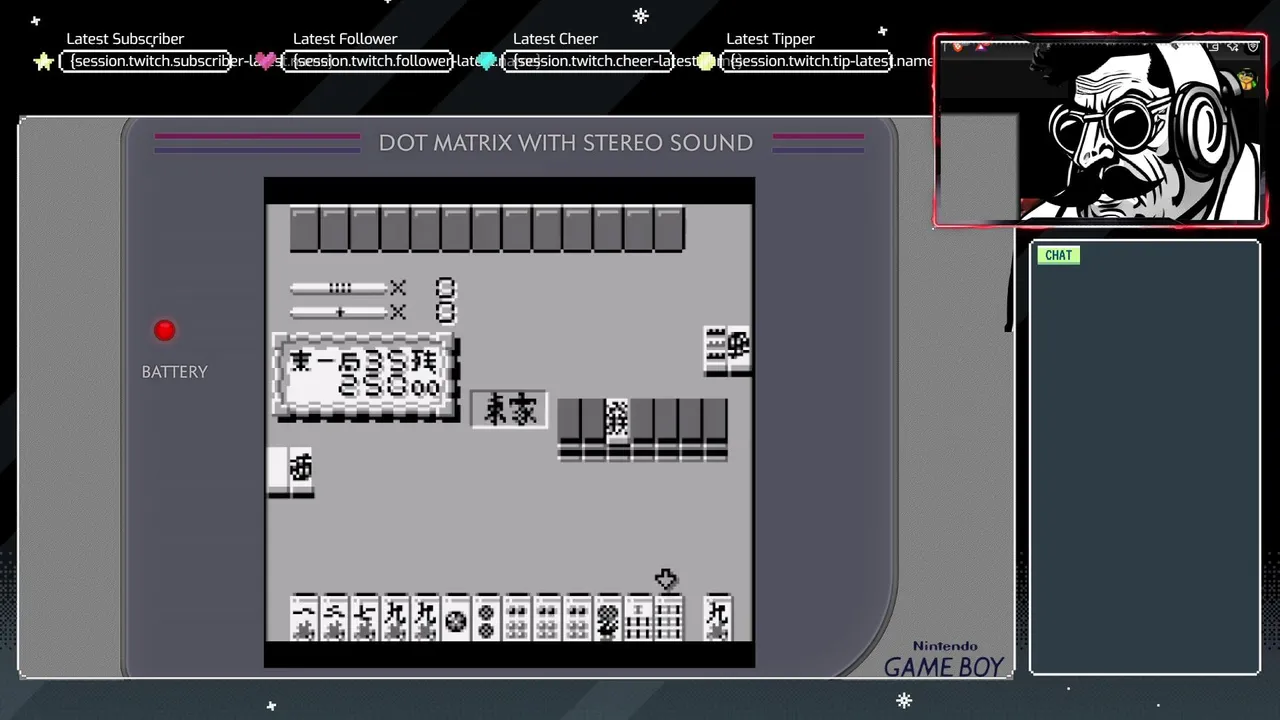The height and width of the screenshot is (720, 1280).
Task: Click the East round info score box
Action: (365, 376)
